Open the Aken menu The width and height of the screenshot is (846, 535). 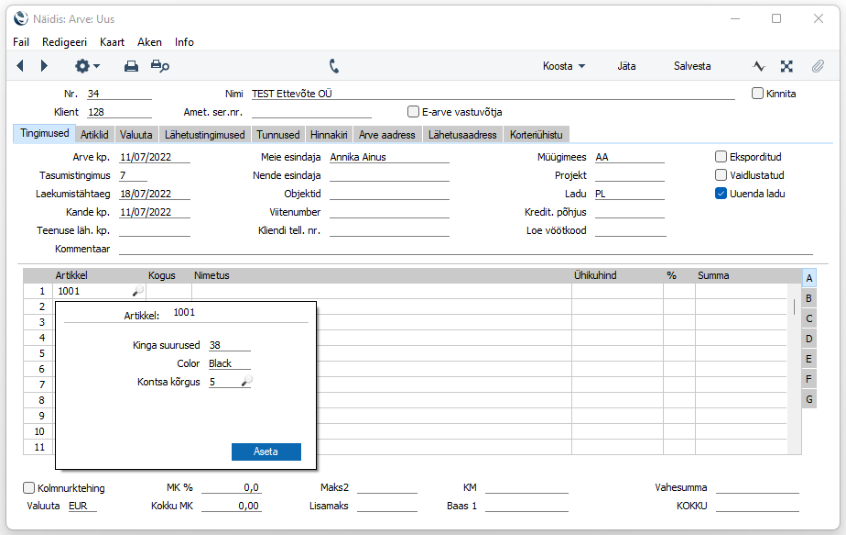coord(149,42)
